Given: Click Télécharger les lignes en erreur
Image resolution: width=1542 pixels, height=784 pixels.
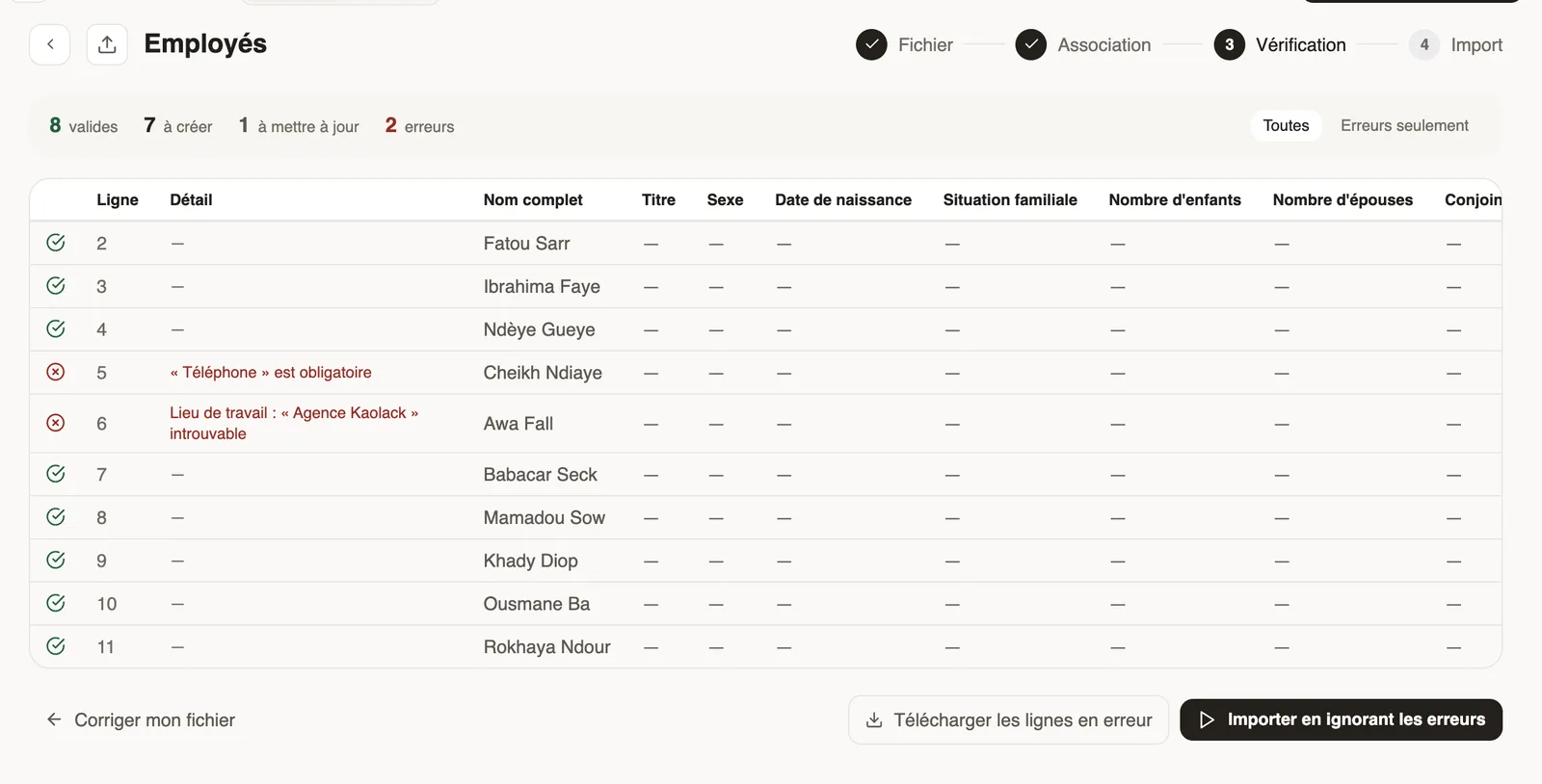Looking at the screenshot, I should tap(1008, 720).
